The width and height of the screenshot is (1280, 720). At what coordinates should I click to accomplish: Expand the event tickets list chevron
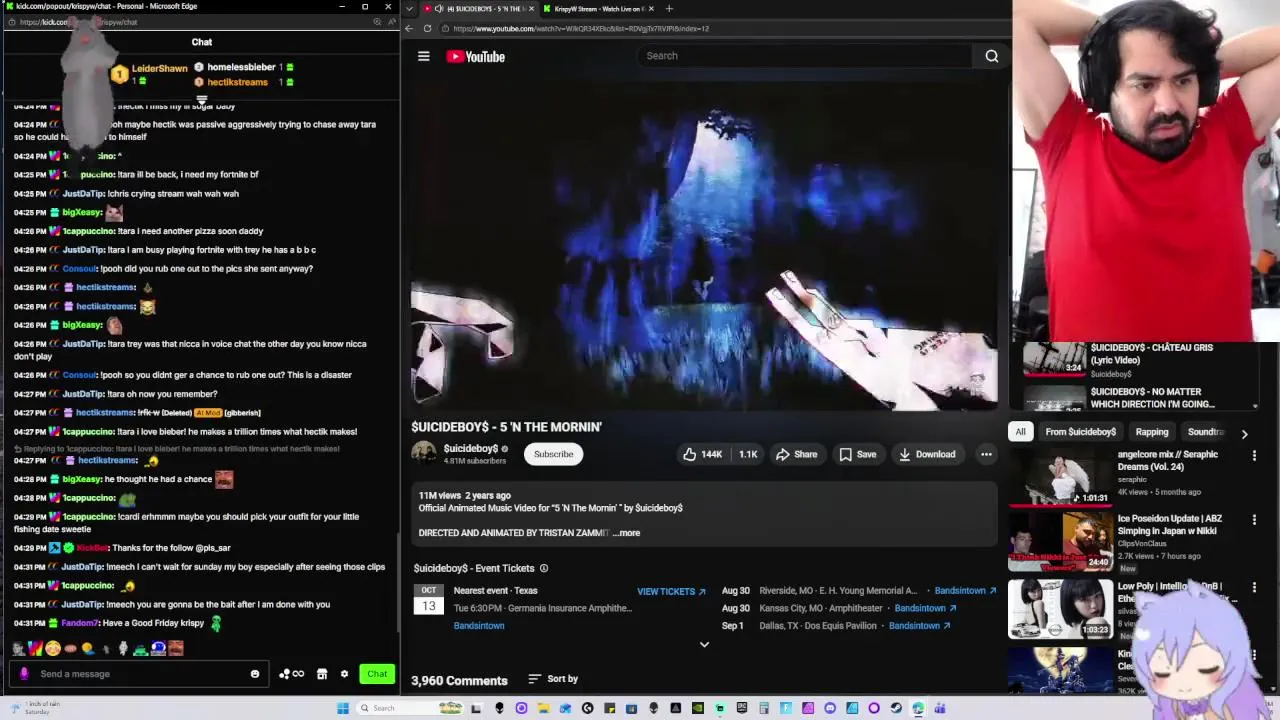click(704, 644)
